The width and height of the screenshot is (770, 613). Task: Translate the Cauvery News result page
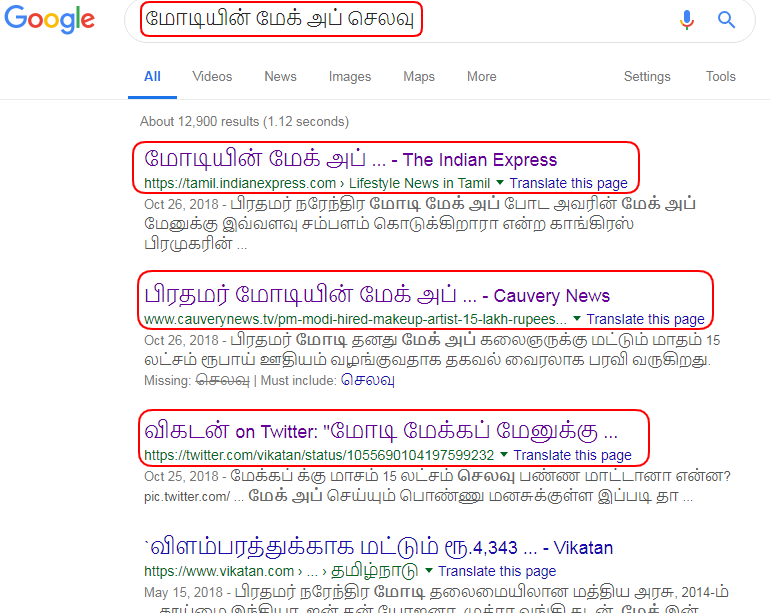tap(645, 319)
